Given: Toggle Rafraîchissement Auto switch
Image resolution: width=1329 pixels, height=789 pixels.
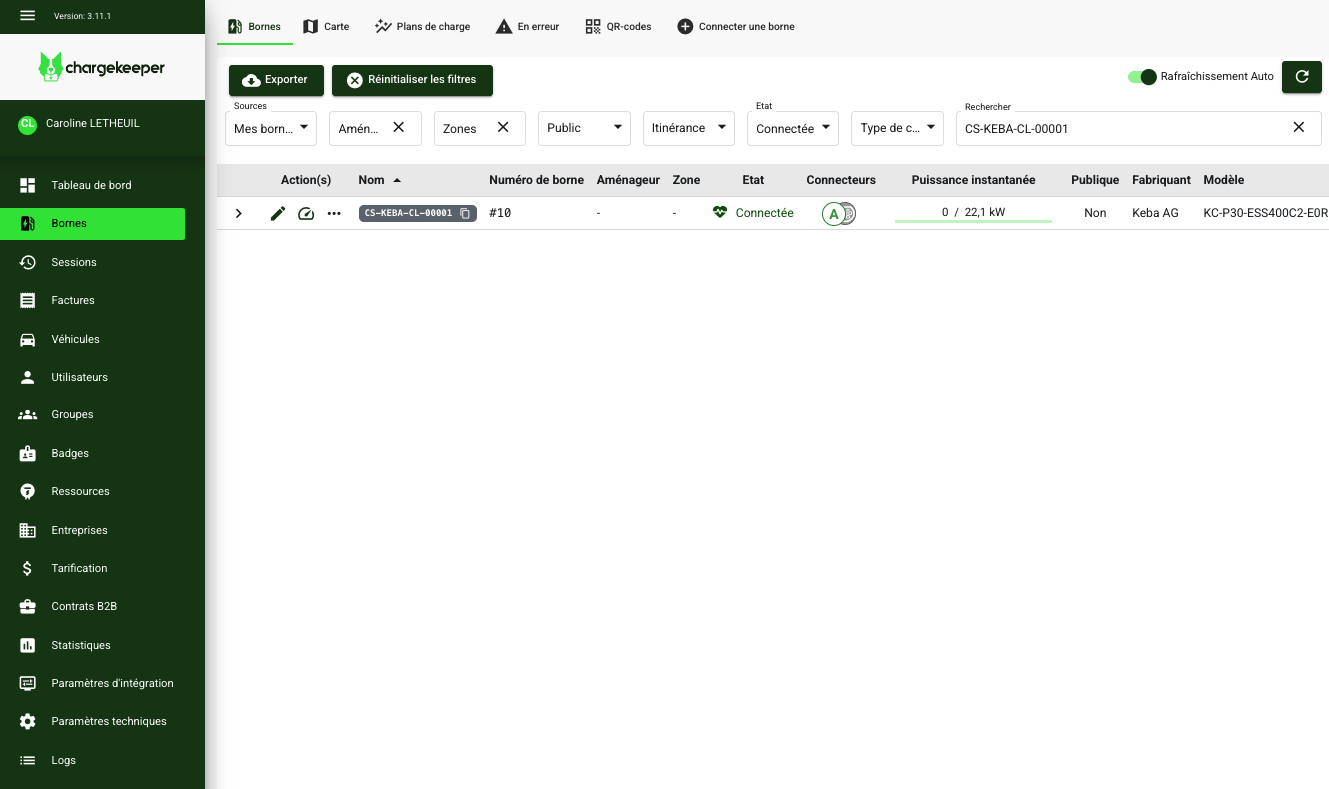Looking at the screenshot, I should tap(1142, 77).
